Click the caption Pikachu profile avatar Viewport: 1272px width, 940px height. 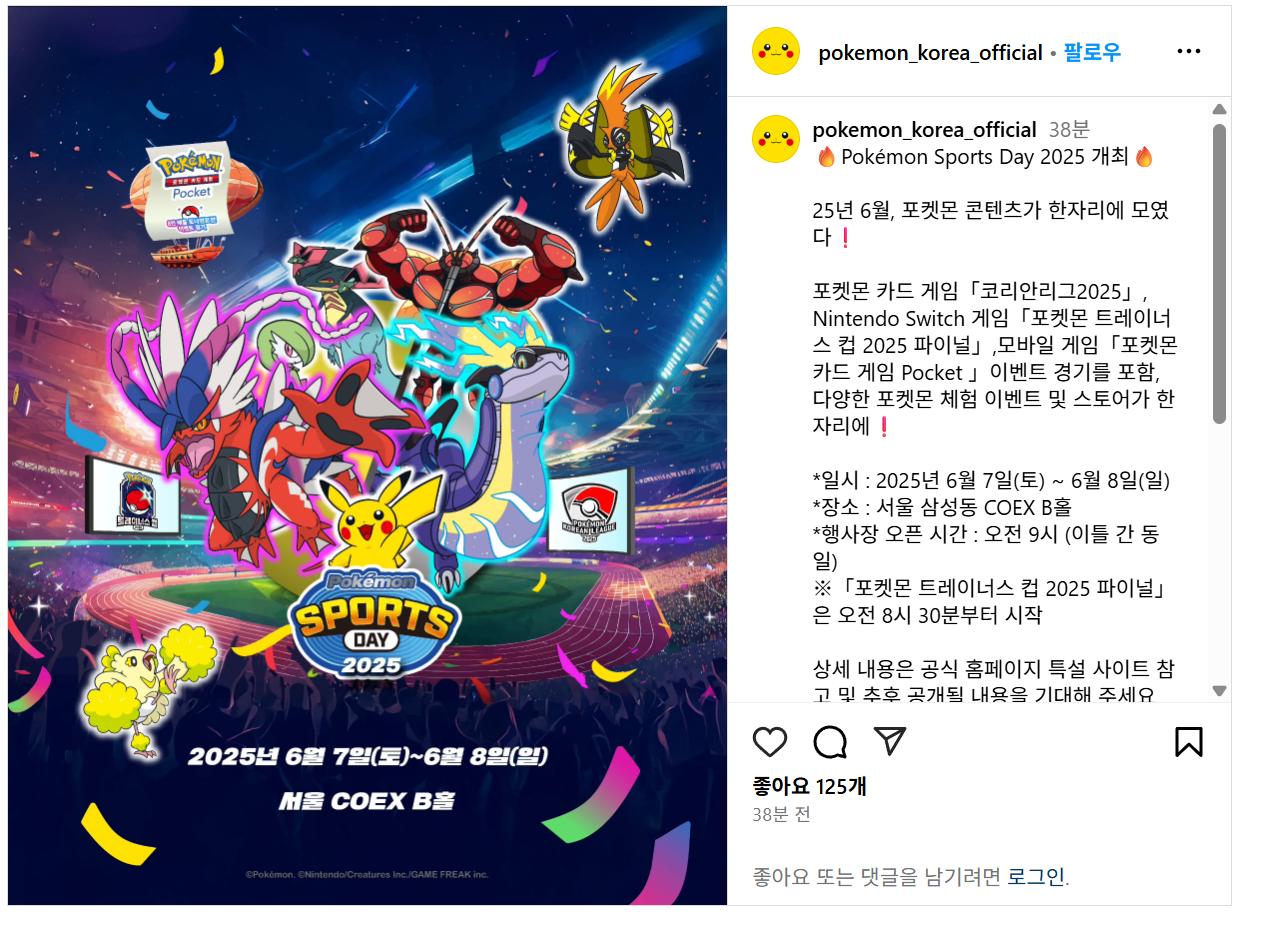776,139
